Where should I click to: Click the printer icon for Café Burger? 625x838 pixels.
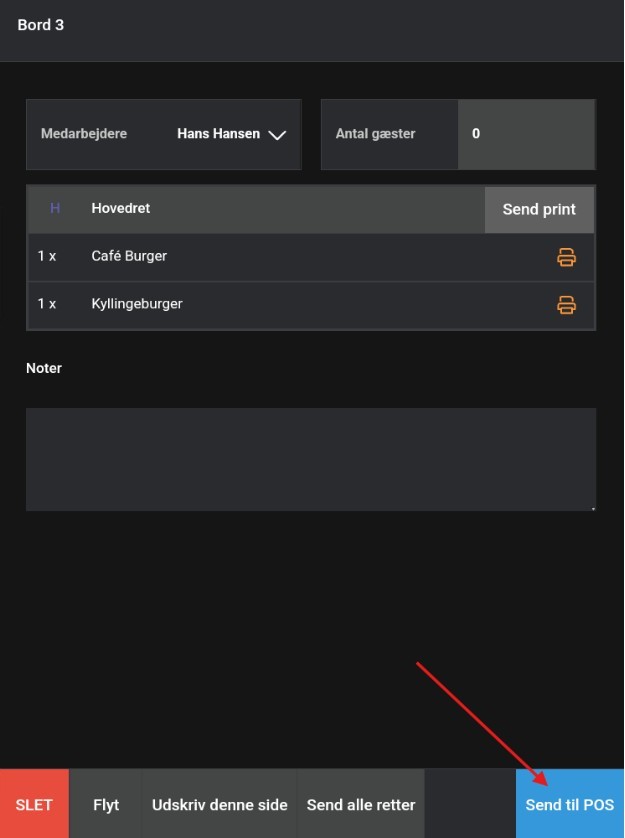point(566,257)
